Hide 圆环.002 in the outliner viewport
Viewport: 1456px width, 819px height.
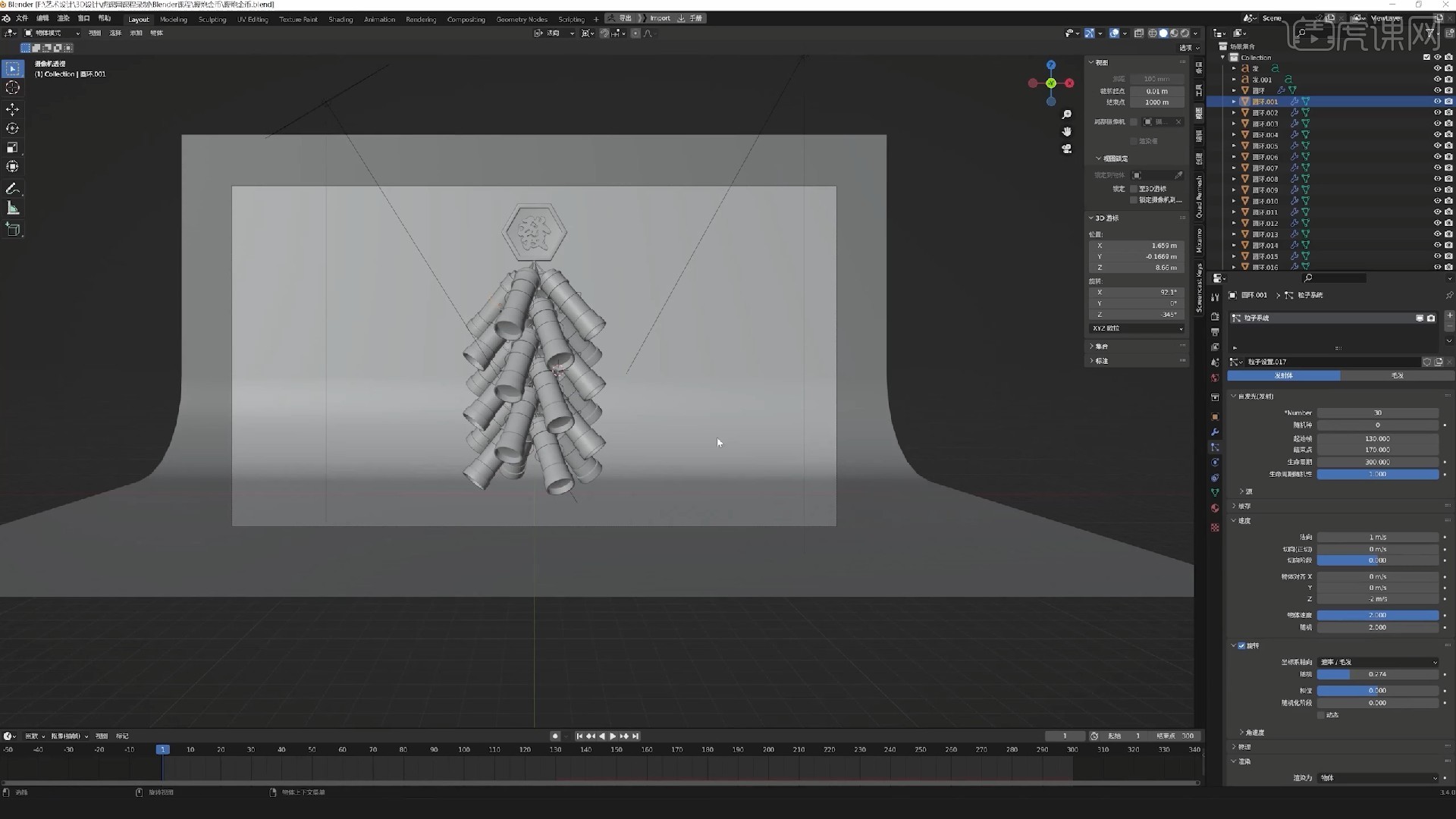click(1437, 112)
